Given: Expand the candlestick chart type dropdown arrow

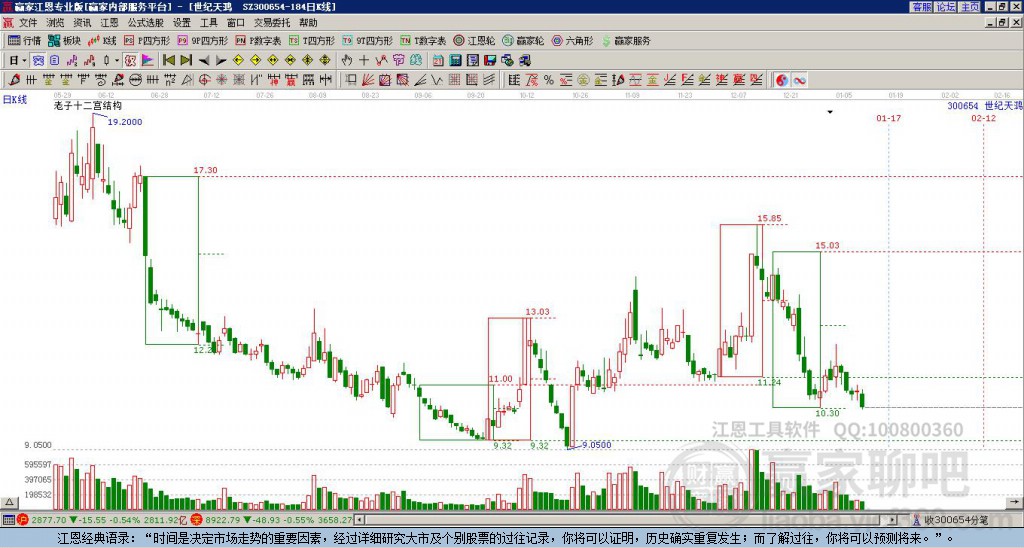Looking at the screenshot, I should pyautogui.click(x=117, y=61).
